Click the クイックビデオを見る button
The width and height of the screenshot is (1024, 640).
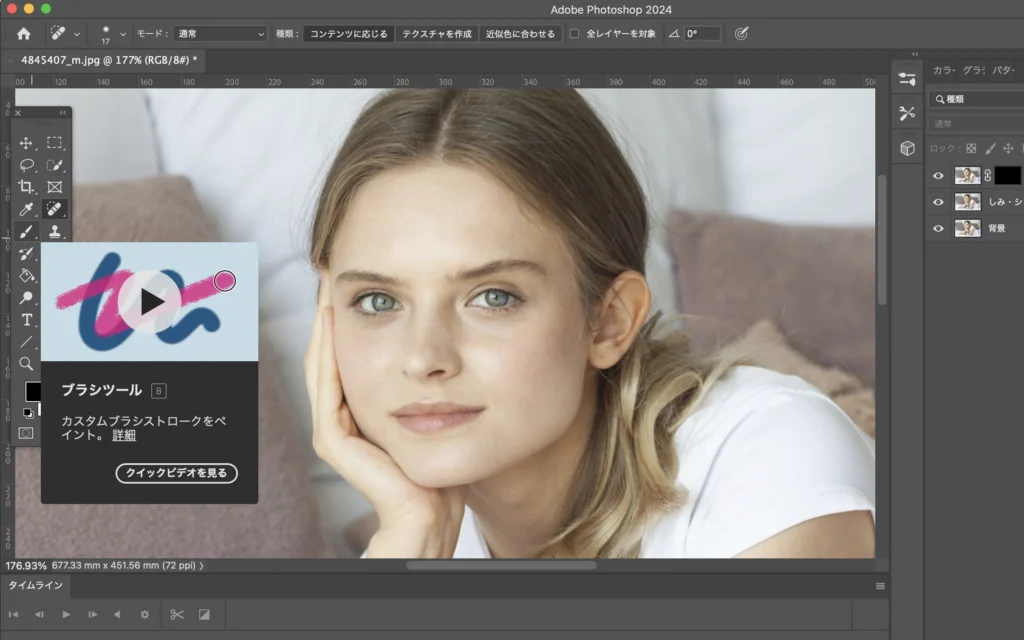coord(176,473)
